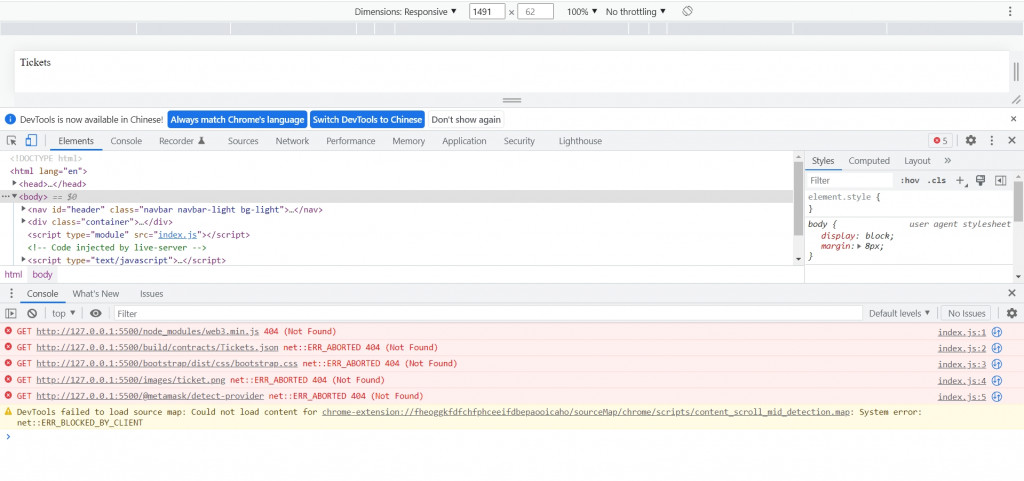The image size is (1024, 481).
Task: Toggle the .cls element classes button
Action: (x=936, y=181)
